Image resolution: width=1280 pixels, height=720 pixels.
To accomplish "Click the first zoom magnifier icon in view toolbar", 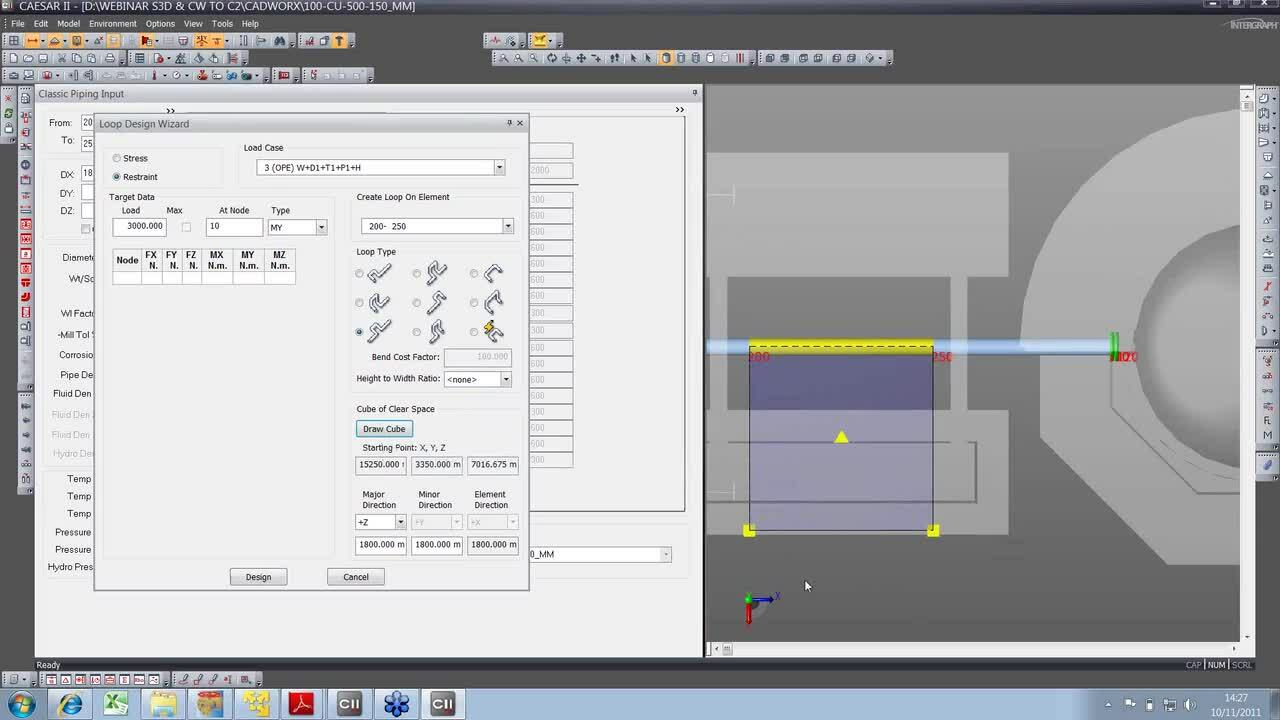I will pyautogui.click(x=503, y=58).
